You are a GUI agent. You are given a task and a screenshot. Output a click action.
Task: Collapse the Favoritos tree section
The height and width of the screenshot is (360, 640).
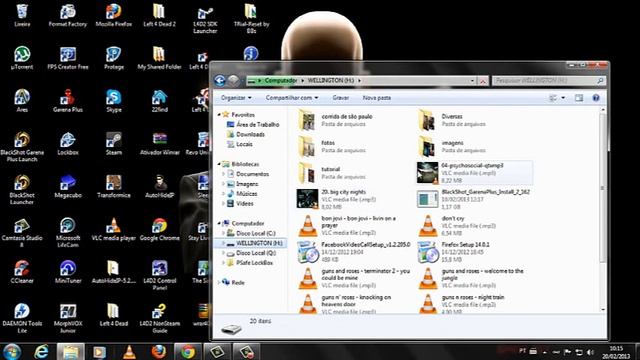[219, 115]
